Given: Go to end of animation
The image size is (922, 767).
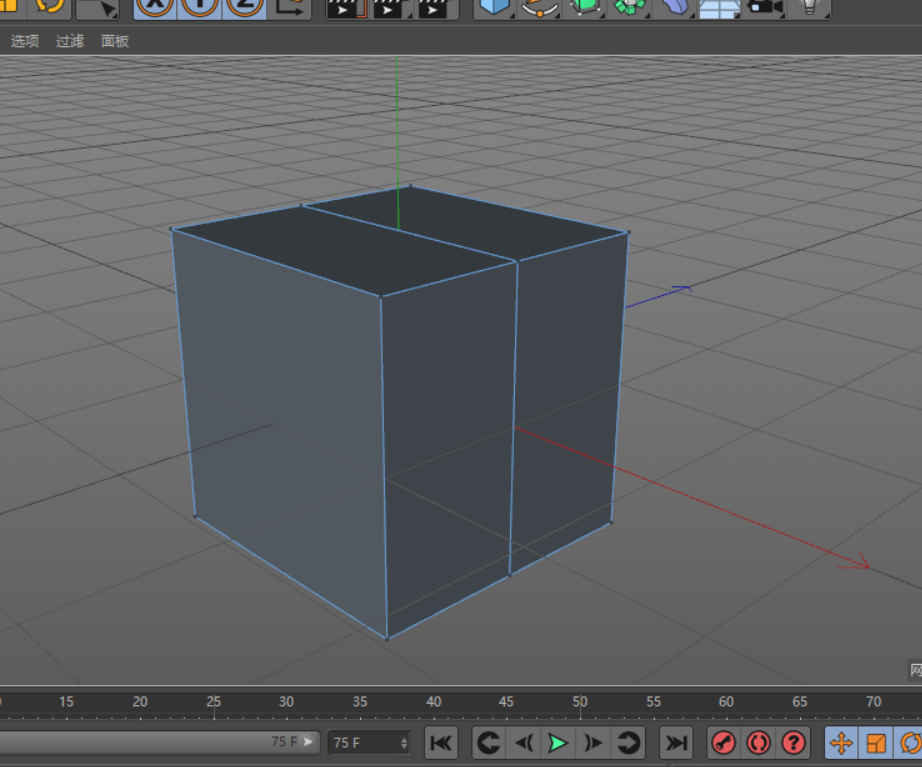Looking at the screenshot, I should tap(676, 743).
